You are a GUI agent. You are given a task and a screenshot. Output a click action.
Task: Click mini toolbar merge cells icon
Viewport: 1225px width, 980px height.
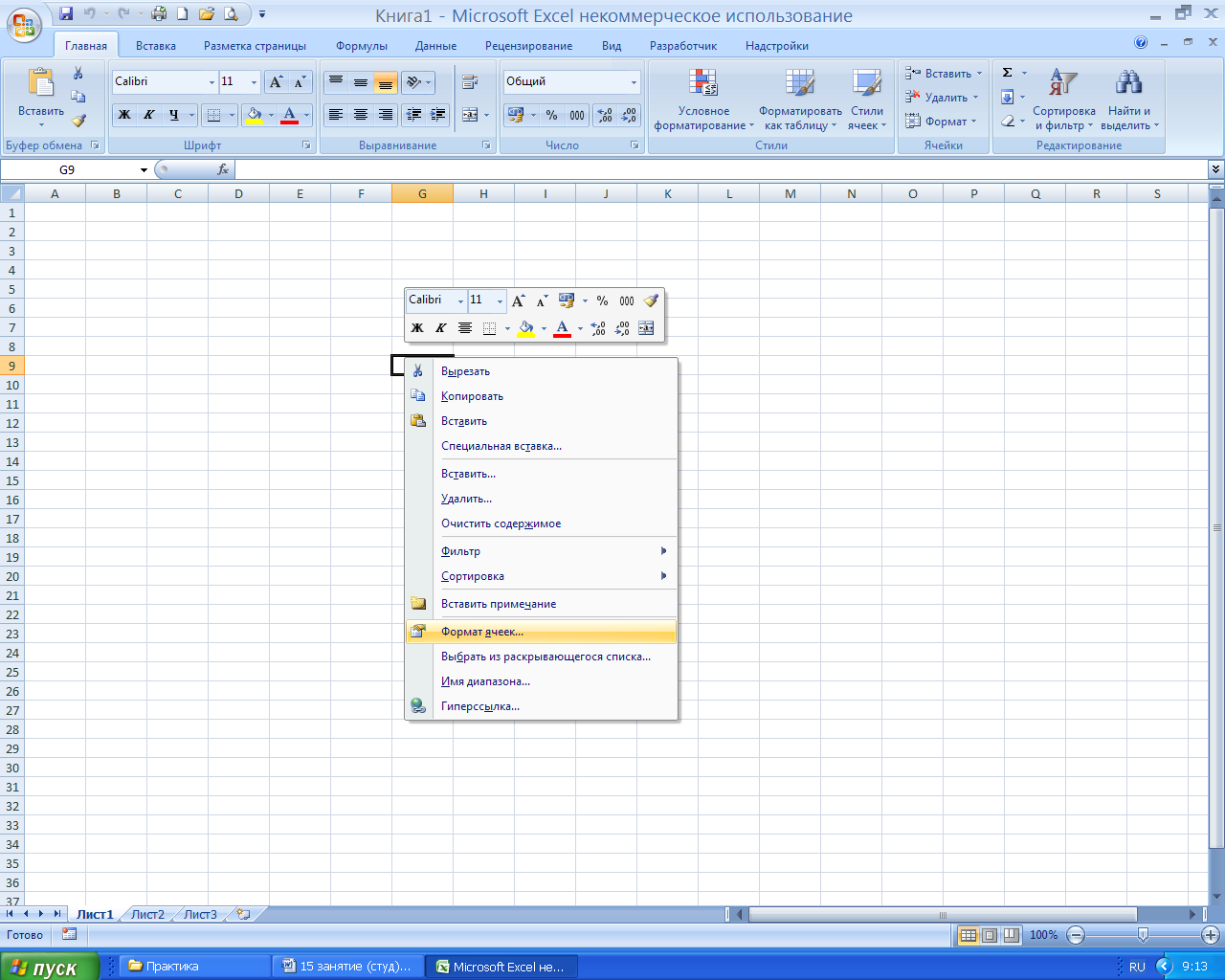(x=646, y=328)
